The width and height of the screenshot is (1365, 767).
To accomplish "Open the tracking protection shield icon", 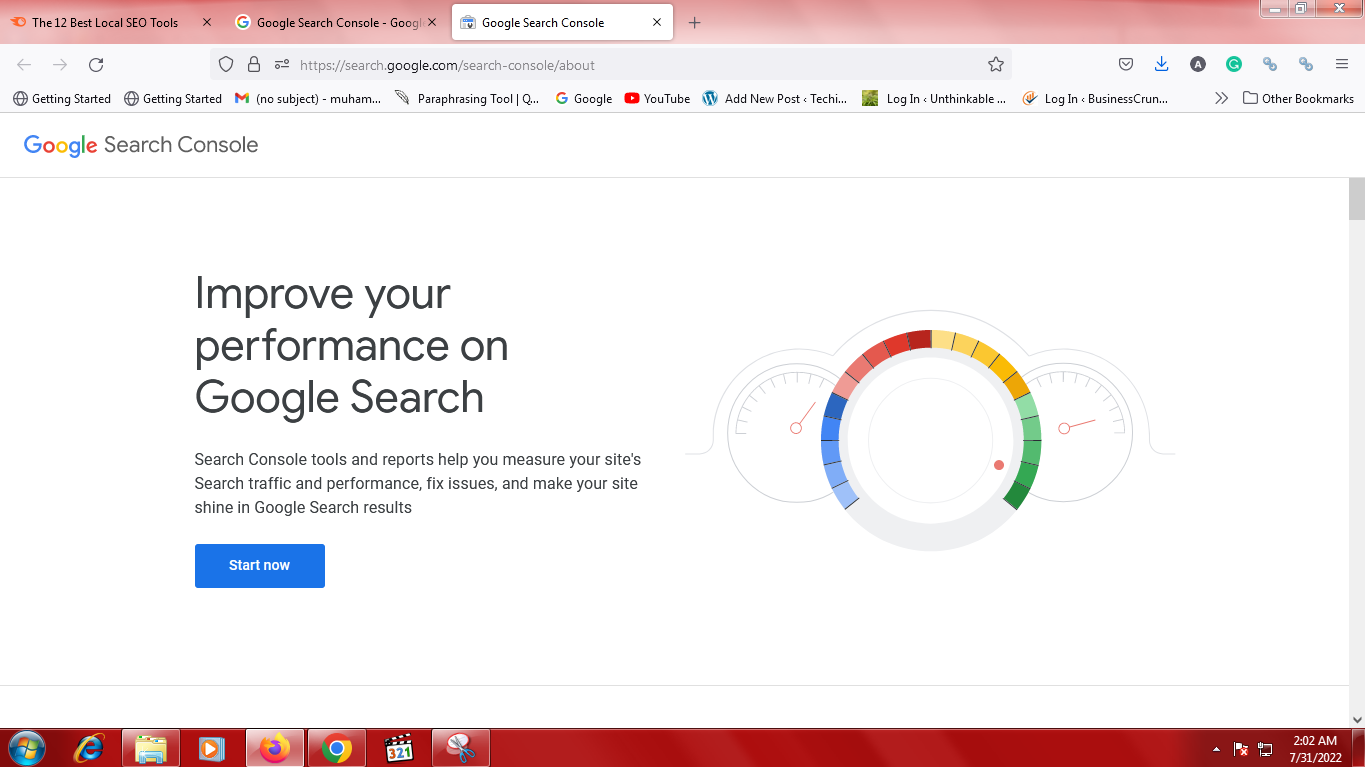I will 226,65.
